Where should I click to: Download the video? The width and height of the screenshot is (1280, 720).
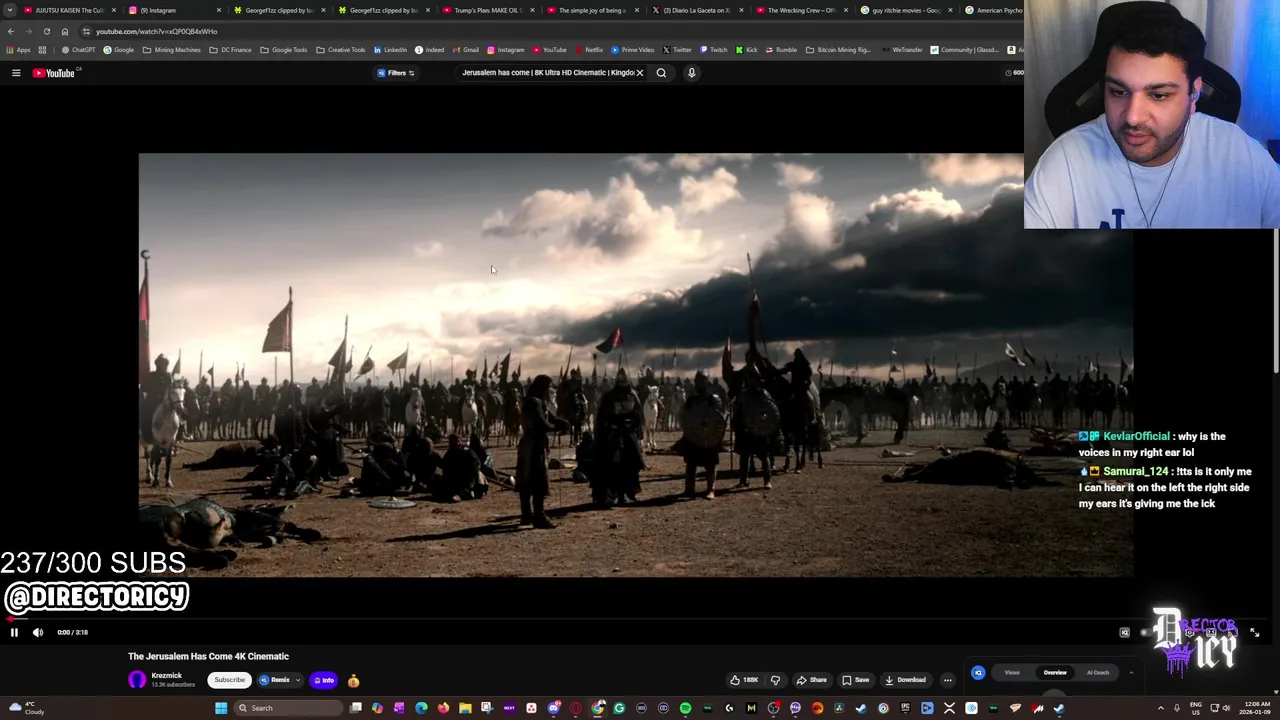tap(906, 680)
